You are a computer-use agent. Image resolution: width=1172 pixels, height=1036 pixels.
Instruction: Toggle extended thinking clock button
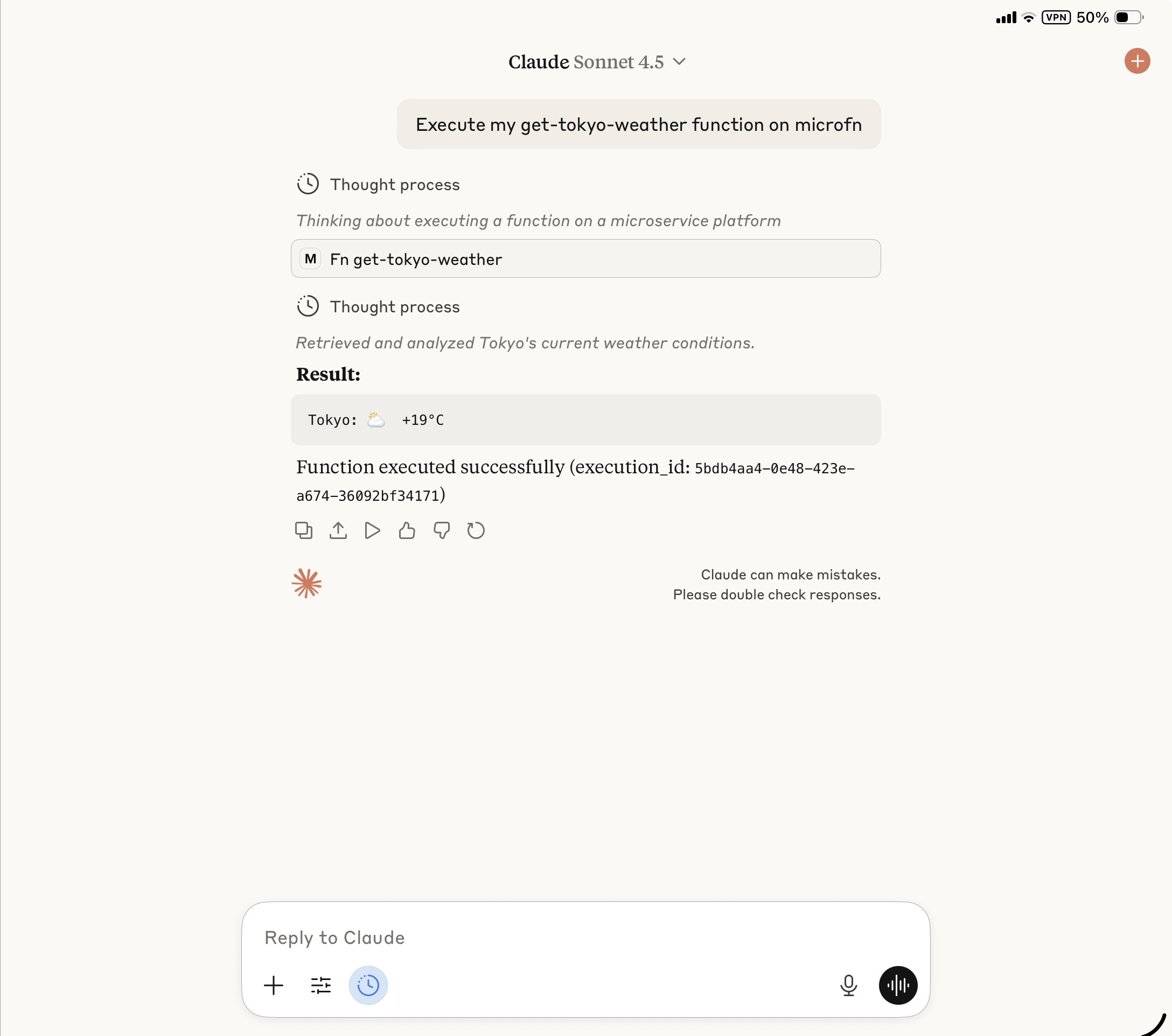point(368,985)
